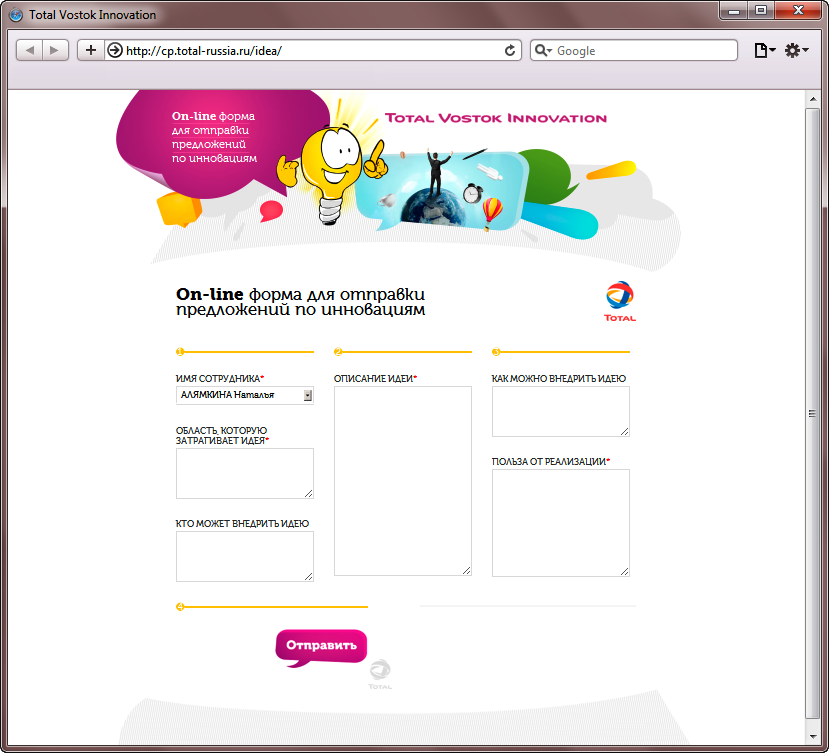Click the On-line форма для отправки heading

(300, 301)
